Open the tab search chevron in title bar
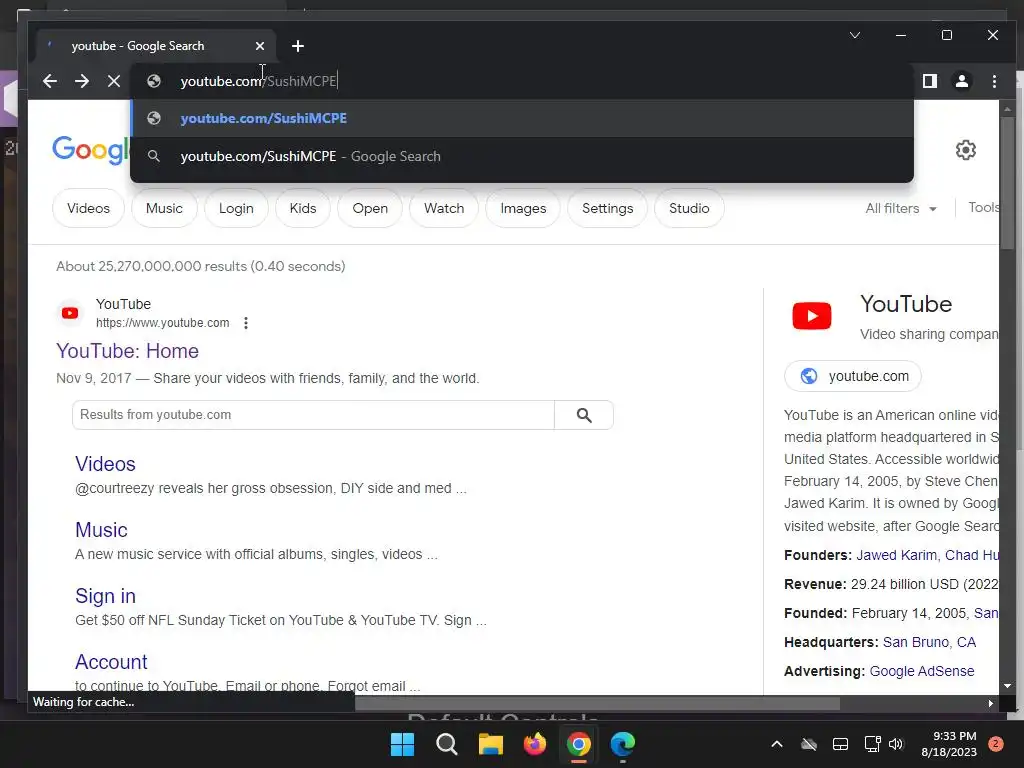 855,35
